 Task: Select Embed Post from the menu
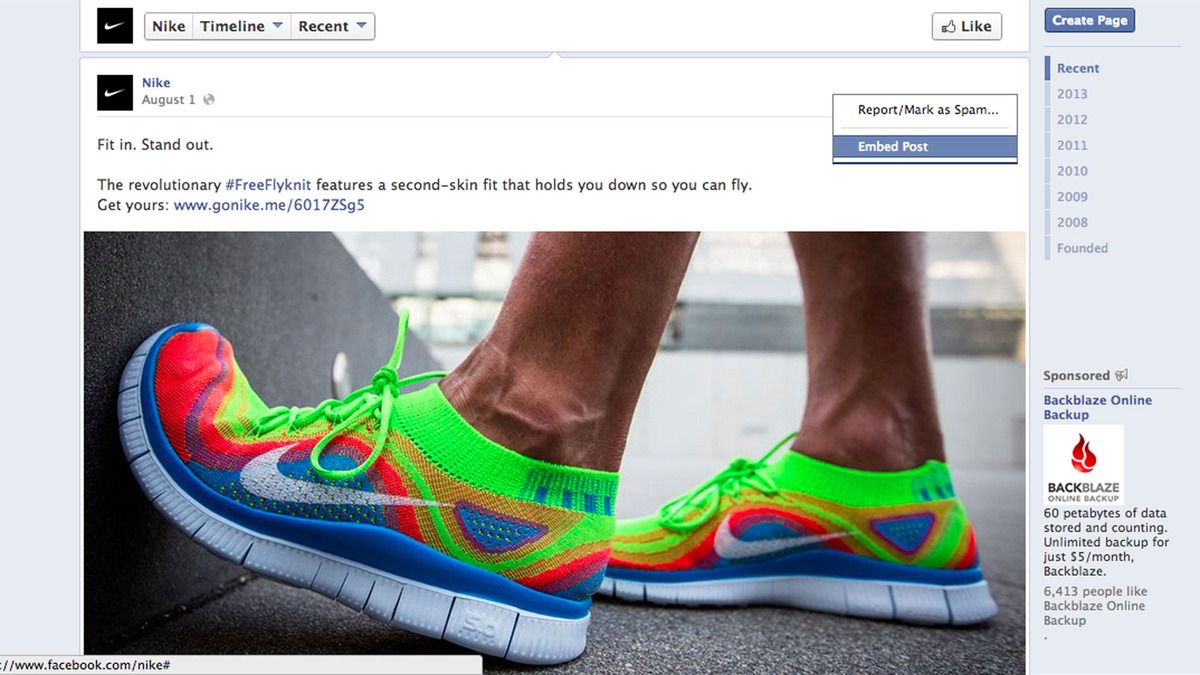[x=892, y=146]
